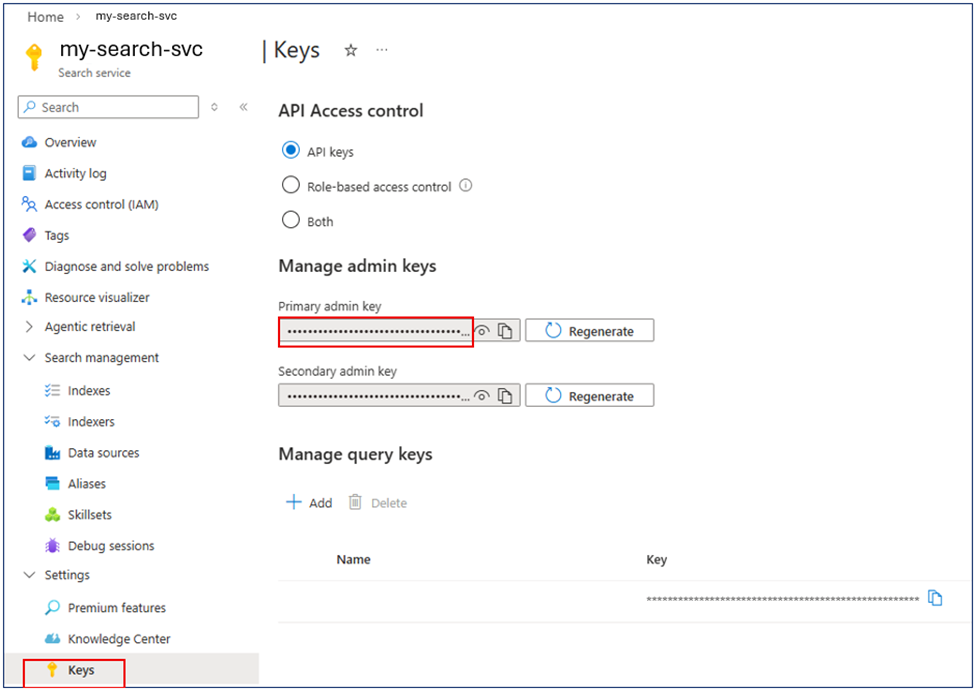Click the Diagnose and solve problems wrench icon
975x689 pixels.
pos(29,266)
